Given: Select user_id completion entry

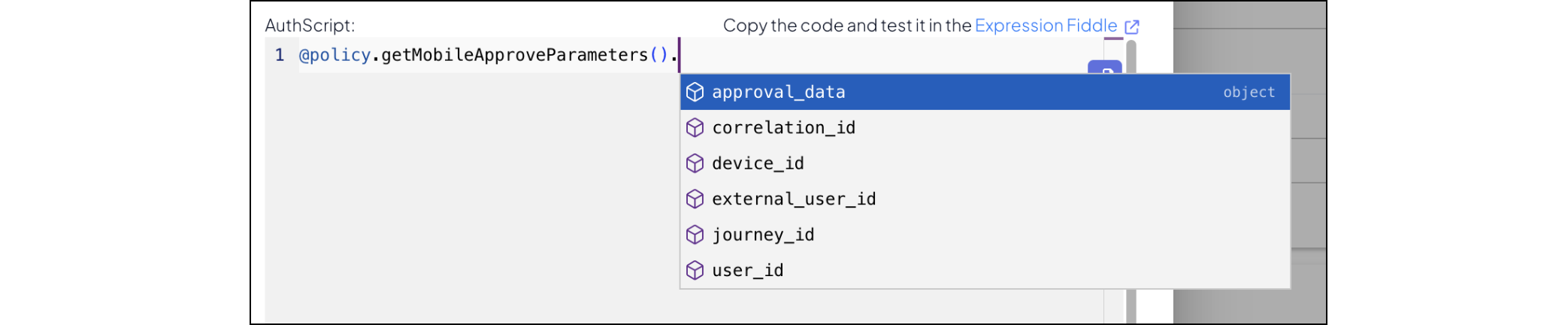Looking at the screenshot, I should (747, 270).
